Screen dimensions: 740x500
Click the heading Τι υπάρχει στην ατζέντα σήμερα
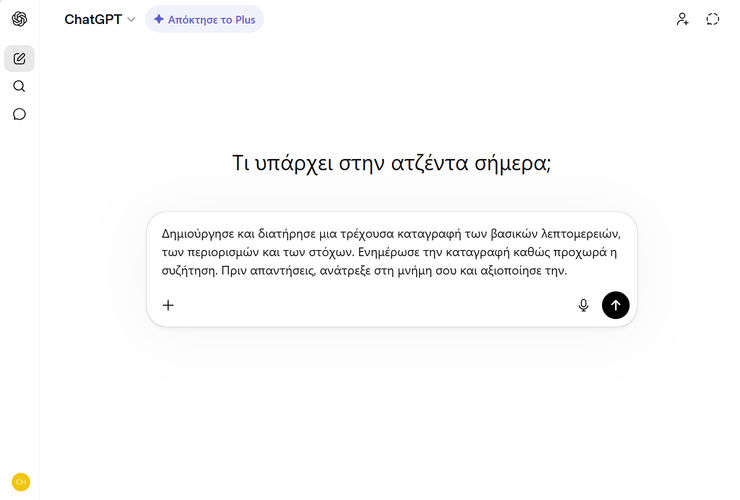(391, 163)
